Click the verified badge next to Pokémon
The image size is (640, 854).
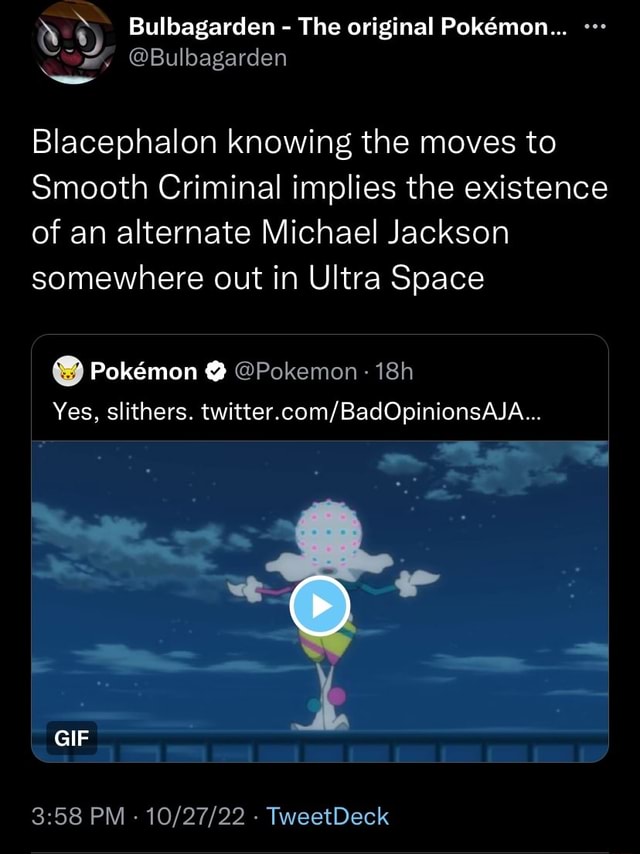pyautogui.click(x=216, y=372)
